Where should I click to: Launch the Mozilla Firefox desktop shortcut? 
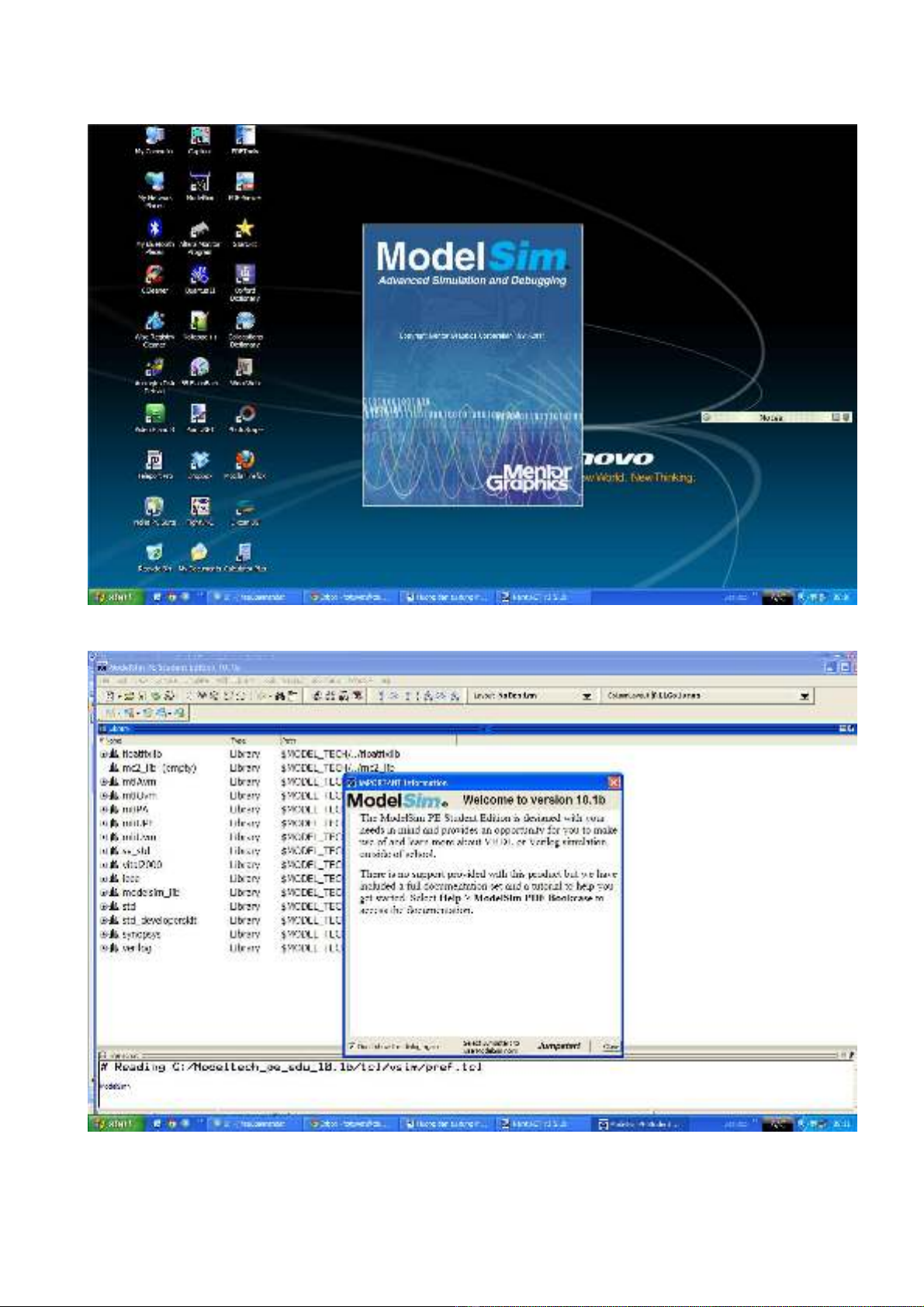click(x=244, y=464)
